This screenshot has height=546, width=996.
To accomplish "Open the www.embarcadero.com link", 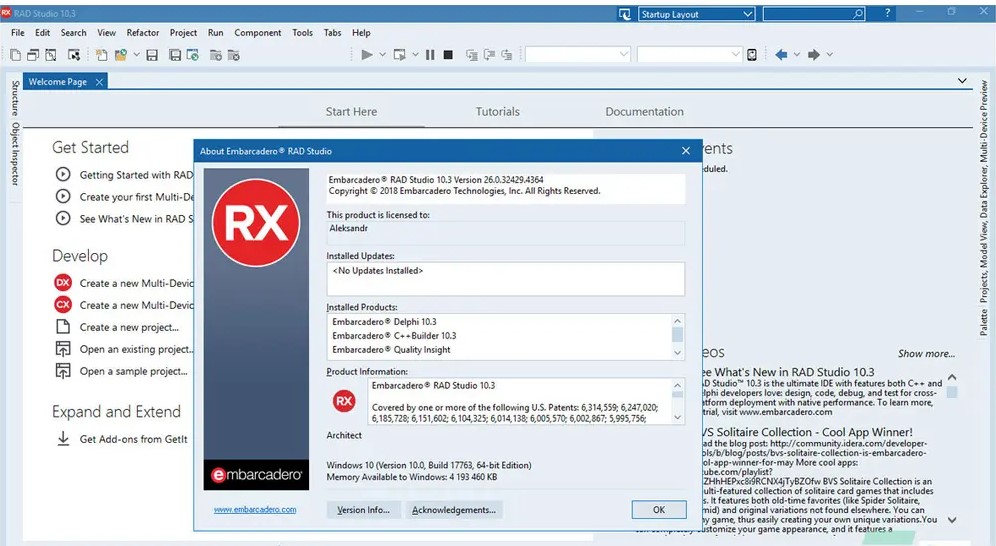I will pyautogui.click(x=255, y=509).
